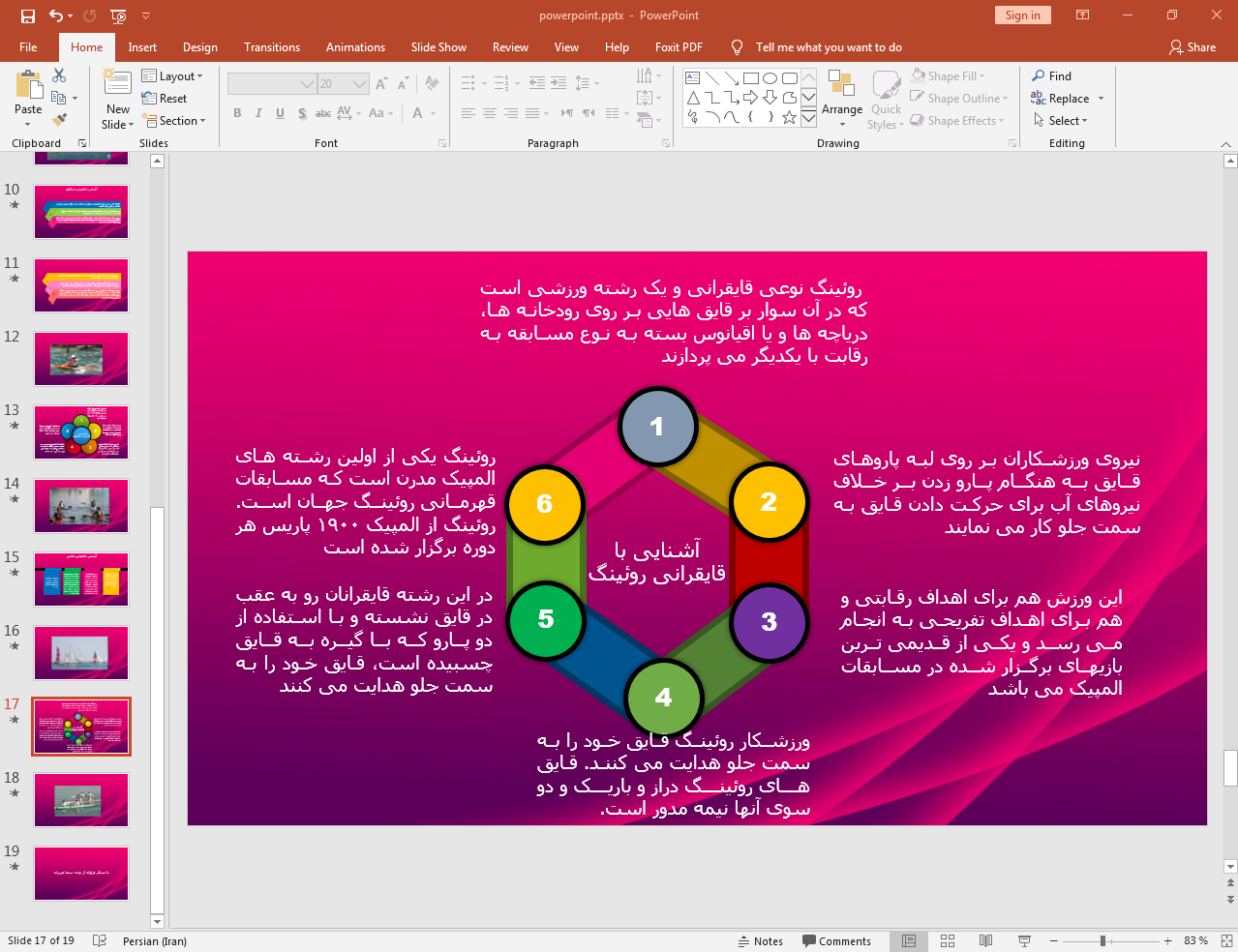The image size is (1238, 952).
Task: Toggle Justify paragraph alignment
Action: click(532, 113)
